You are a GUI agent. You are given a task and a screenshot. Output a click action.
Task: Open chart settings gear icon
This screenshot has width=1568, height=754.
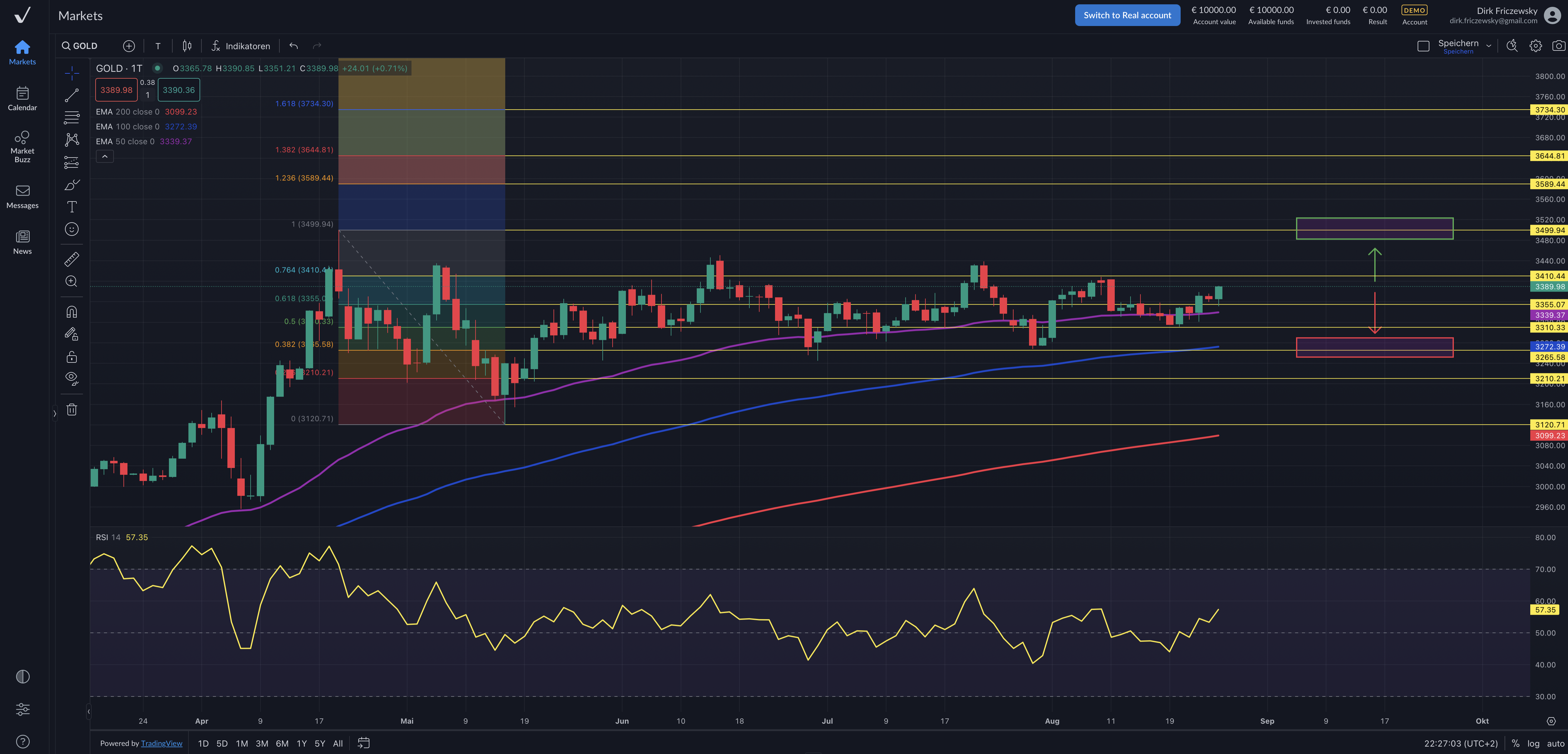pos(1536,46)
